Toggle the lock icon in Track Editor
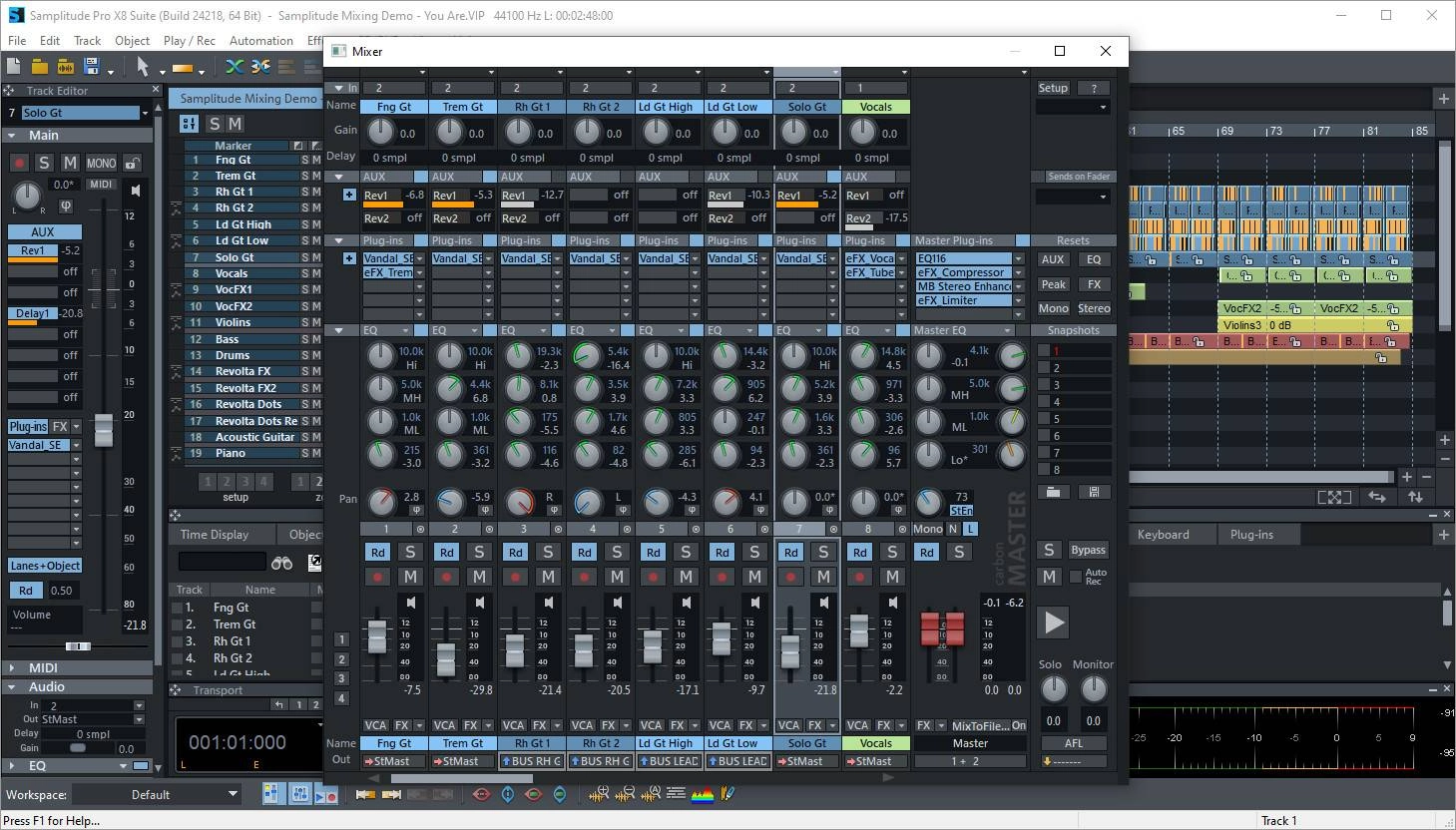 tap(131, 163)
